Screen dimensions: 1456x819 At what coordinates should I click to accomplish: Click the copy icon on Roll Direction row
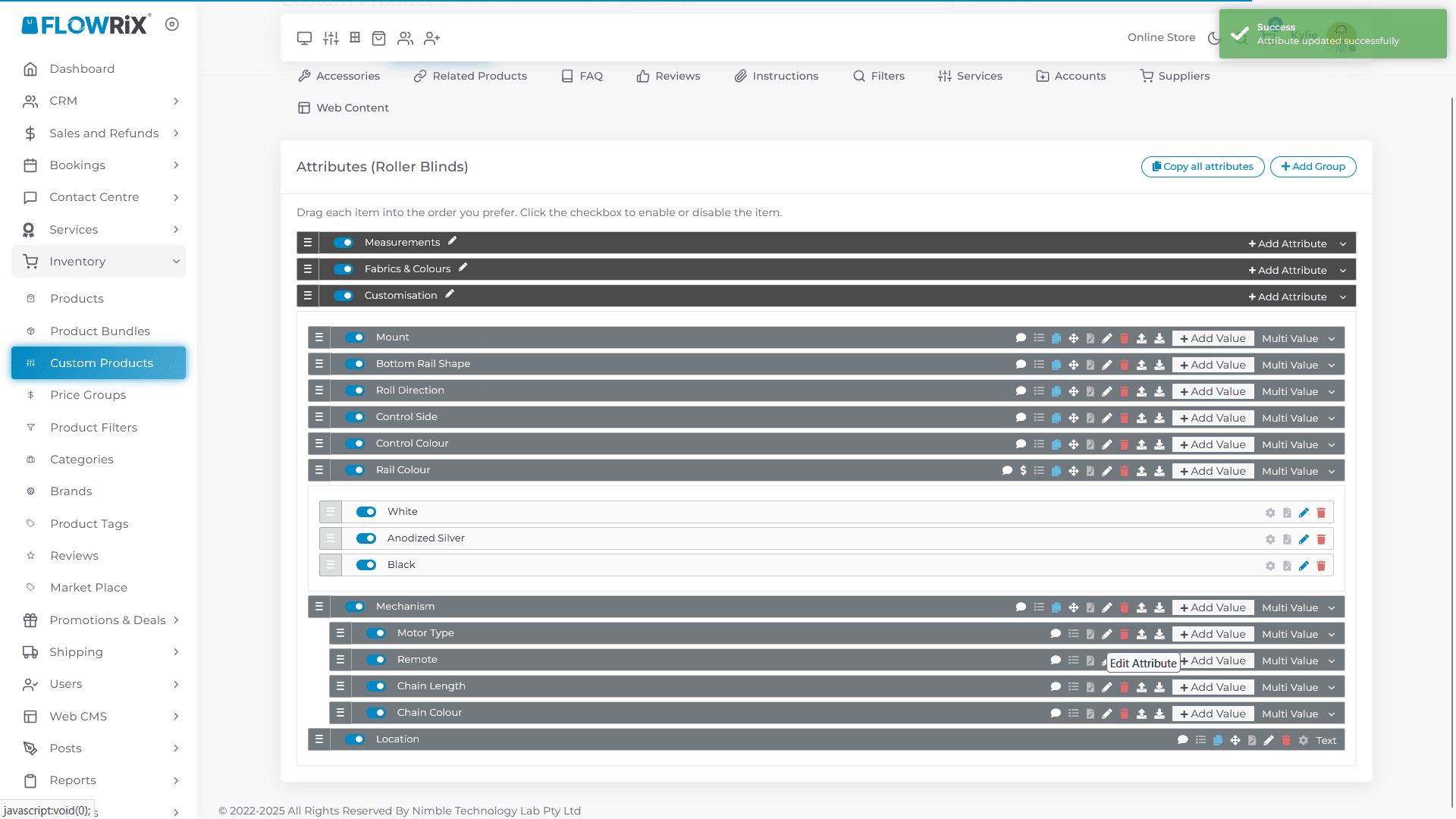pyautogui.click(x=1056, y=392)
